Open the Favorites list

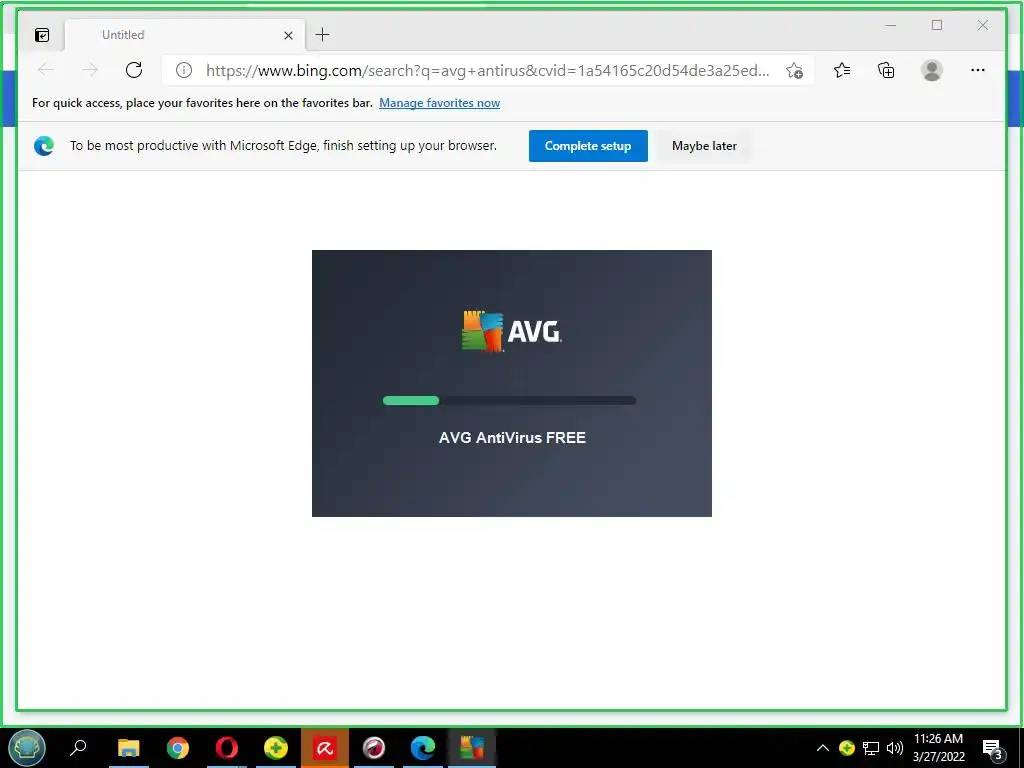click(842, 70)
